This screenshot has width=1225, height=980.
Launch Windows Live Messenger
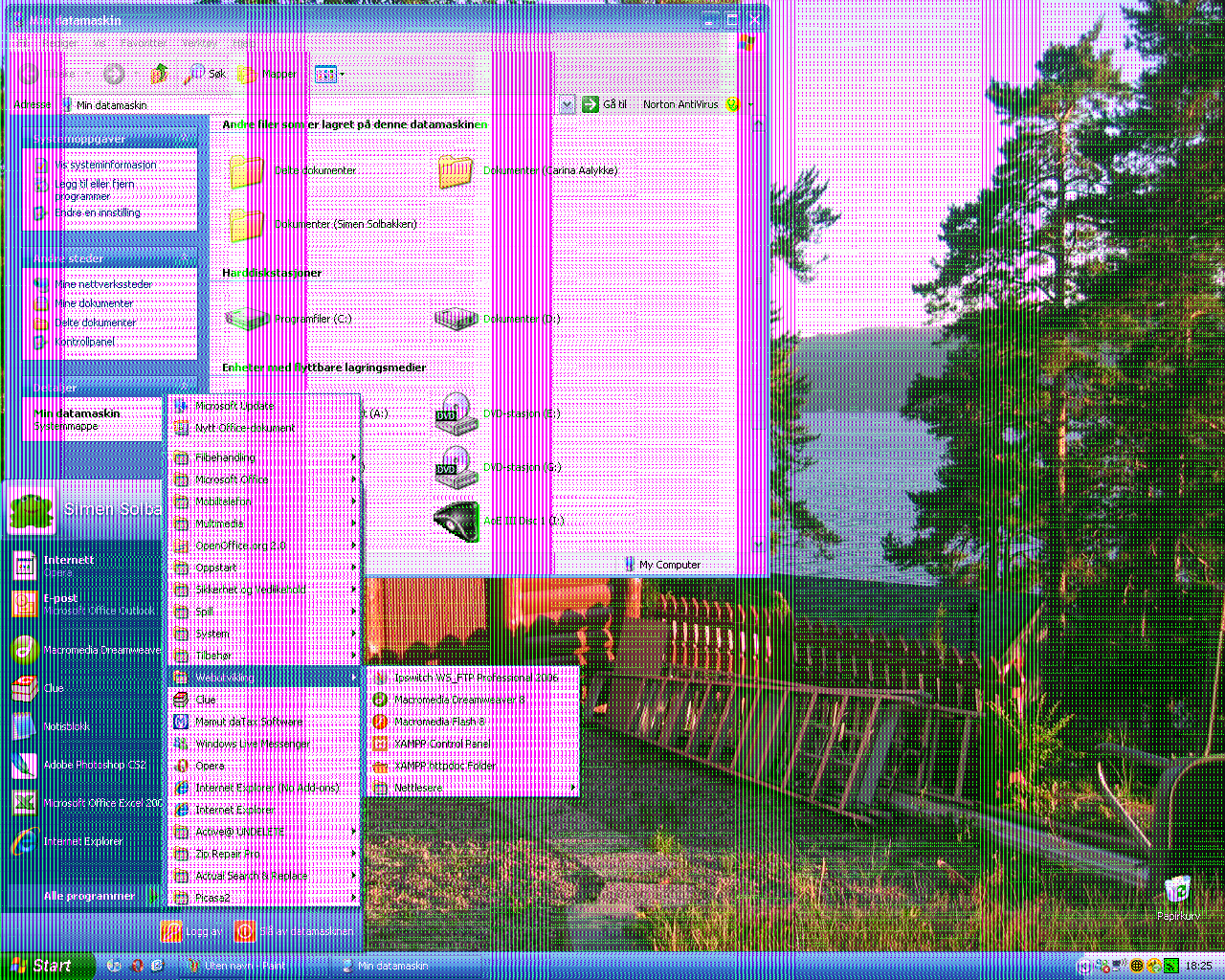pyautogui.click(x=265, y=744)
